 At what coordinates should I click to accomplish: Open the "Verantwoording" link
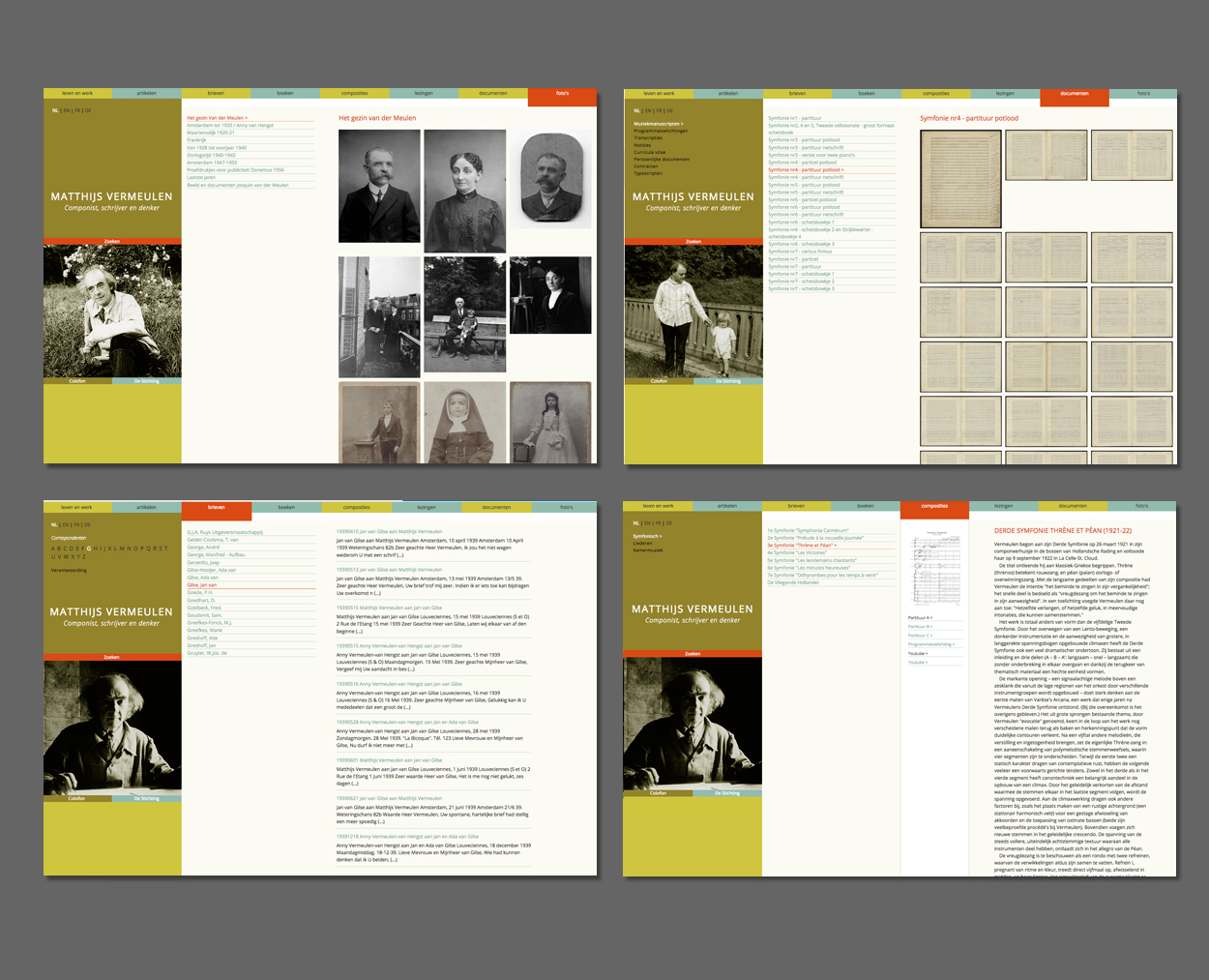point(69,570)
